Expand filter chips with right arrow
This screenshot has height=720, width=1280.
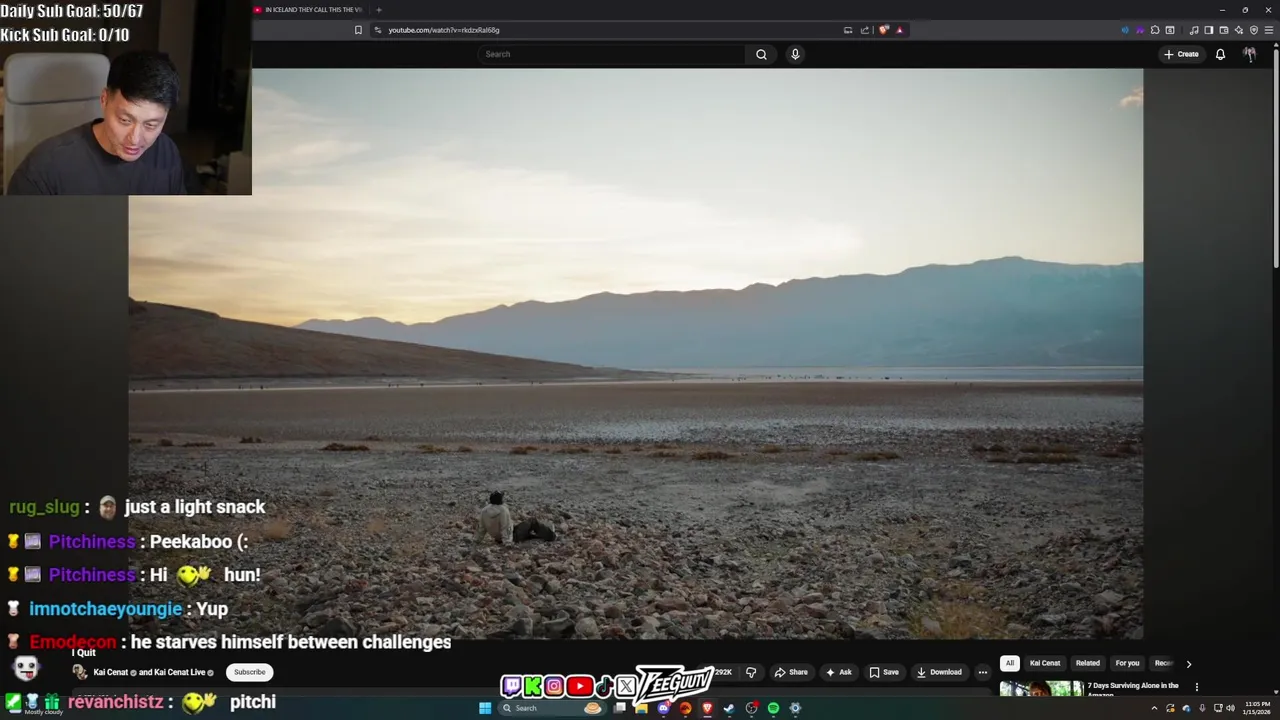[x=1188, y=663]
